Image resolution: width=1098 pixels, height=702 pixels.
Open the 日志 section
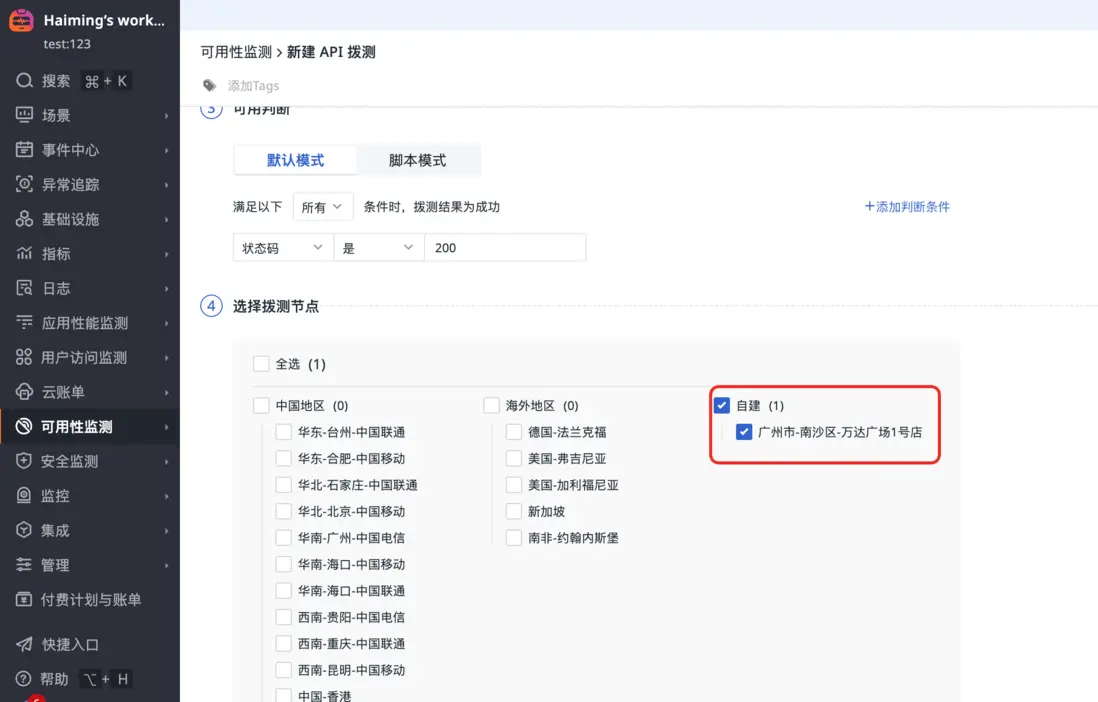pyautogui.click(x=54, y=288)
